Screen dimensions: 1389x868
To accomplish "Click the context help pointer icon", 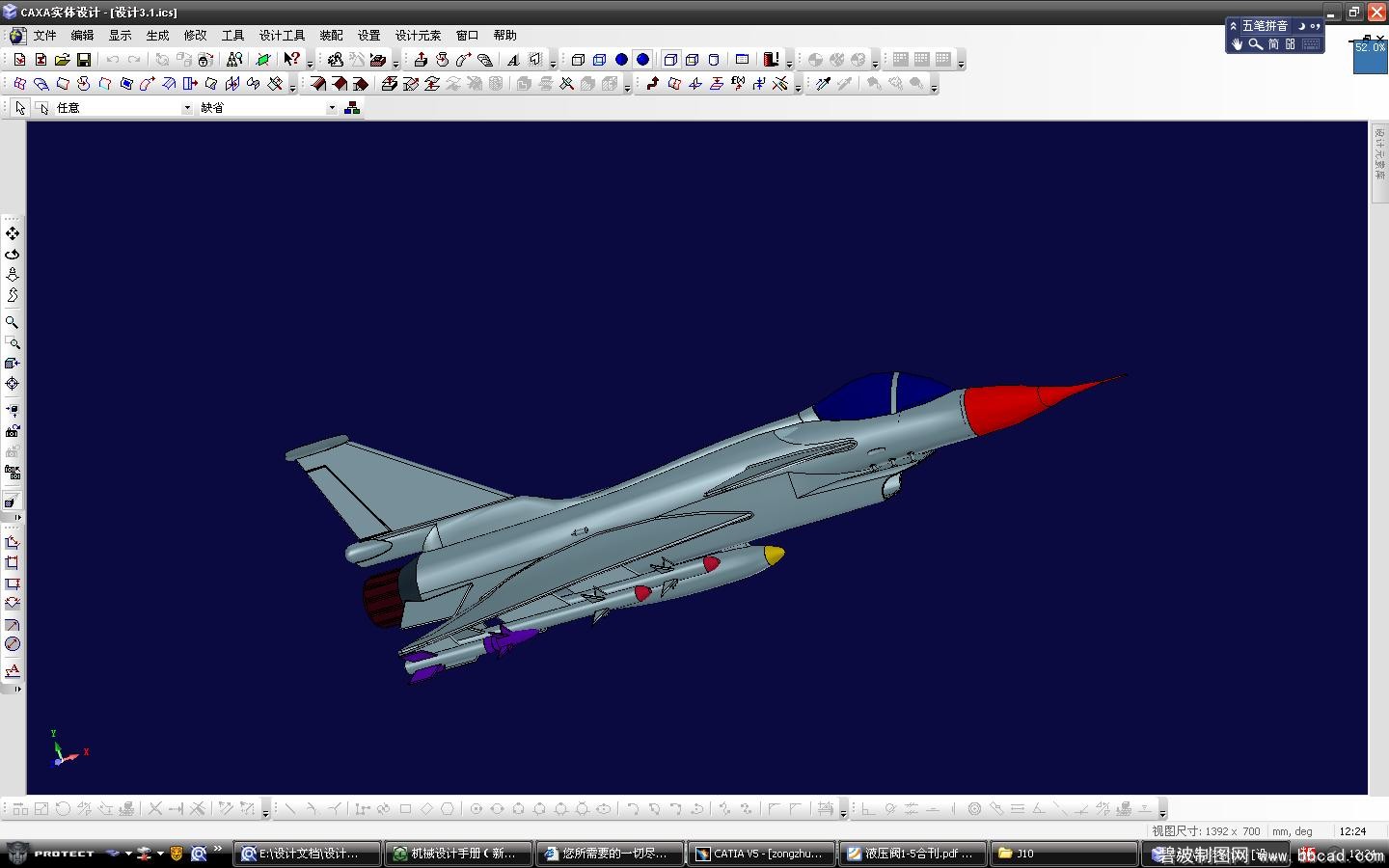I will [291, 60].
